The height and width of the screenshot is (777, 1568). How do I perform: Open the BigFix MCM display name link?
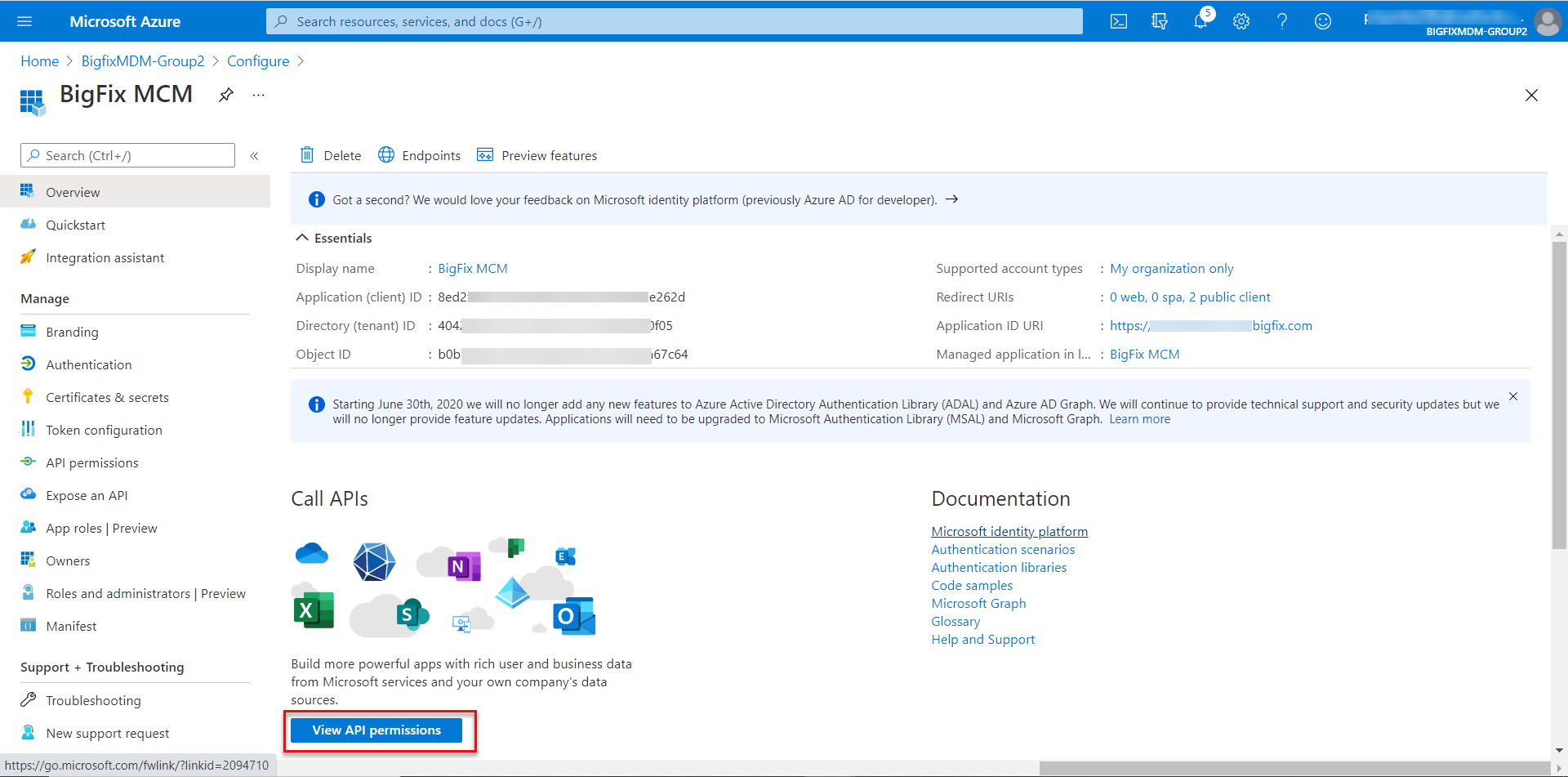[473, 268]
